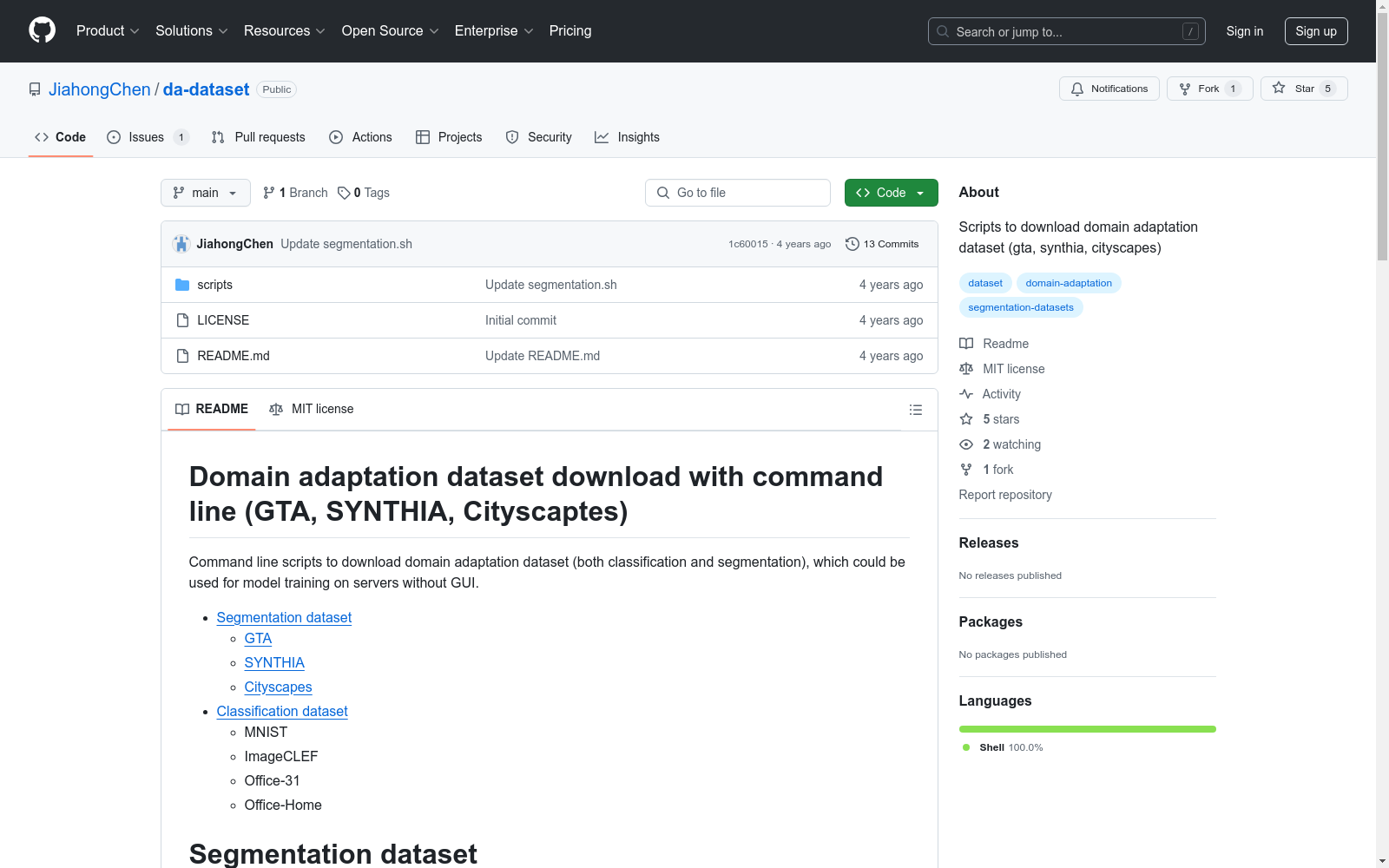Screen dimensions: 1389x868
Task: Click the book icon next to Readme
Action: tap(966, 344)
